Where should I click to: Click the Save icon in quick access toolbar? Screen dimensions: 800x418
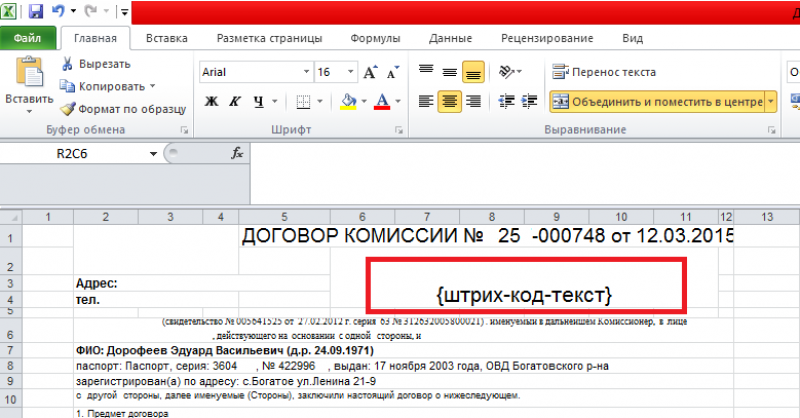[x=36, y=11]
